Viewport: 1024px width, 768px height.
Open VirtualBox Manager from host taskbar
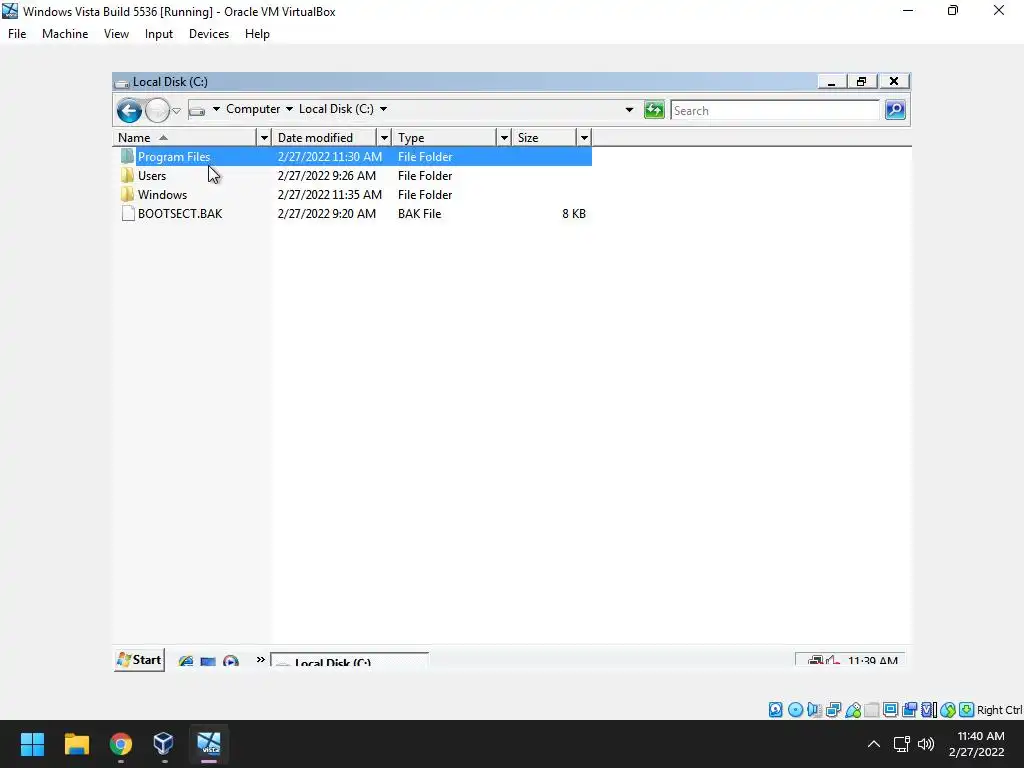[x=163, y=744]
